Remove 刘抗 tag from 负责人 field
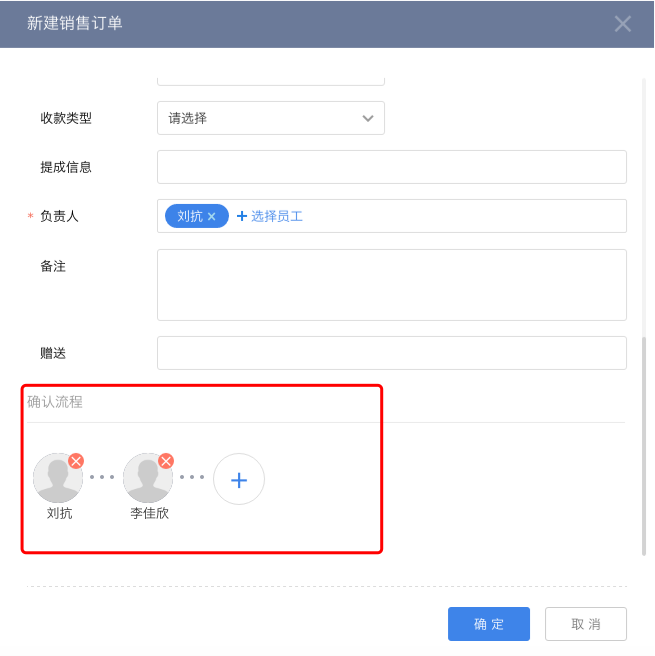 [x=212, y=216]
